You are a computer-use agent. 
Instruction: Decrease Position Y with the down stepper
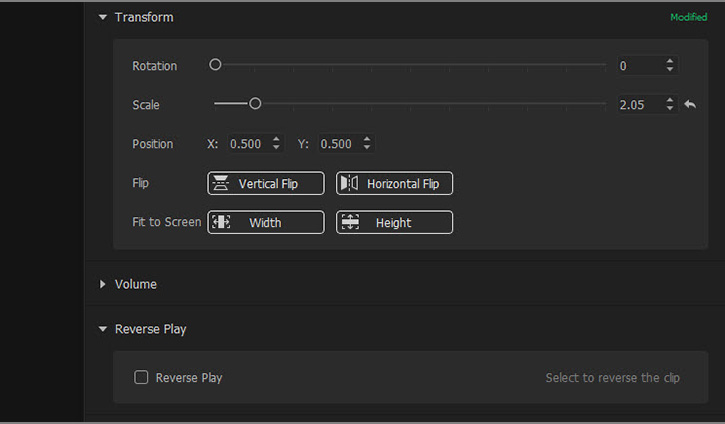(x=367, y=148)
